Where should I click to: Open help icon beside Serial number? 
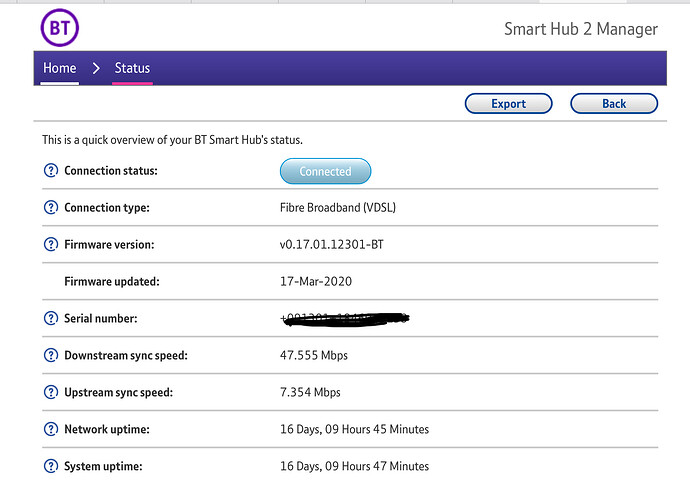point(51,318)
